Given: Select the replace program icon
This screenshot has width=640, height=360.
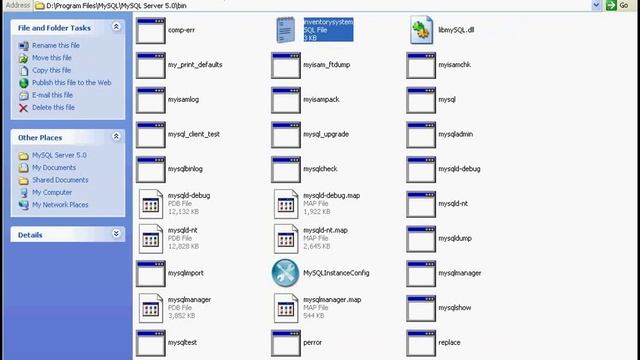Looking at the screenshot, I should click(x=421, y=343).
